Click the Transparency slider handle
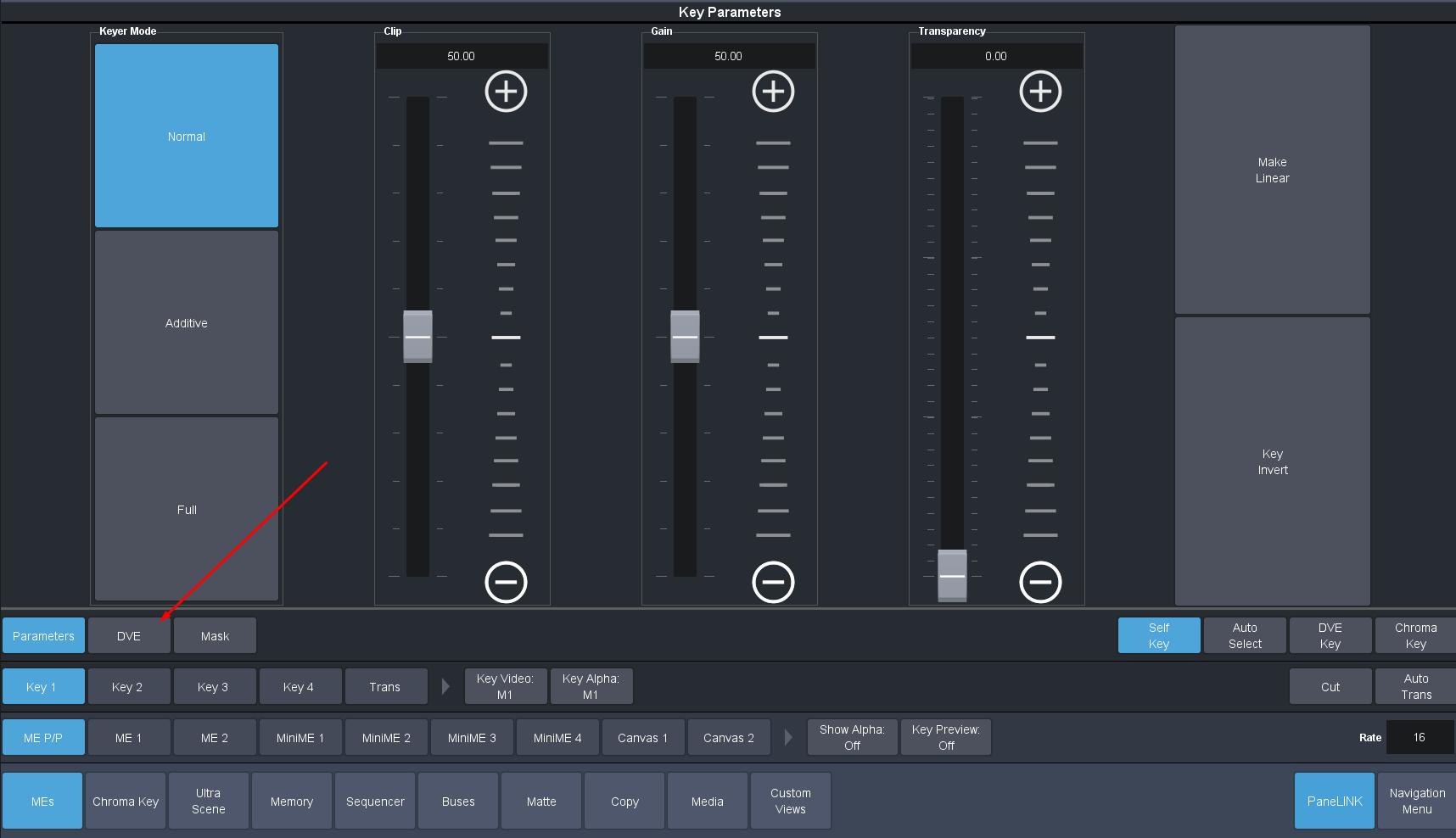This screenshot has height=838, width=1456. tap(952, 575)
